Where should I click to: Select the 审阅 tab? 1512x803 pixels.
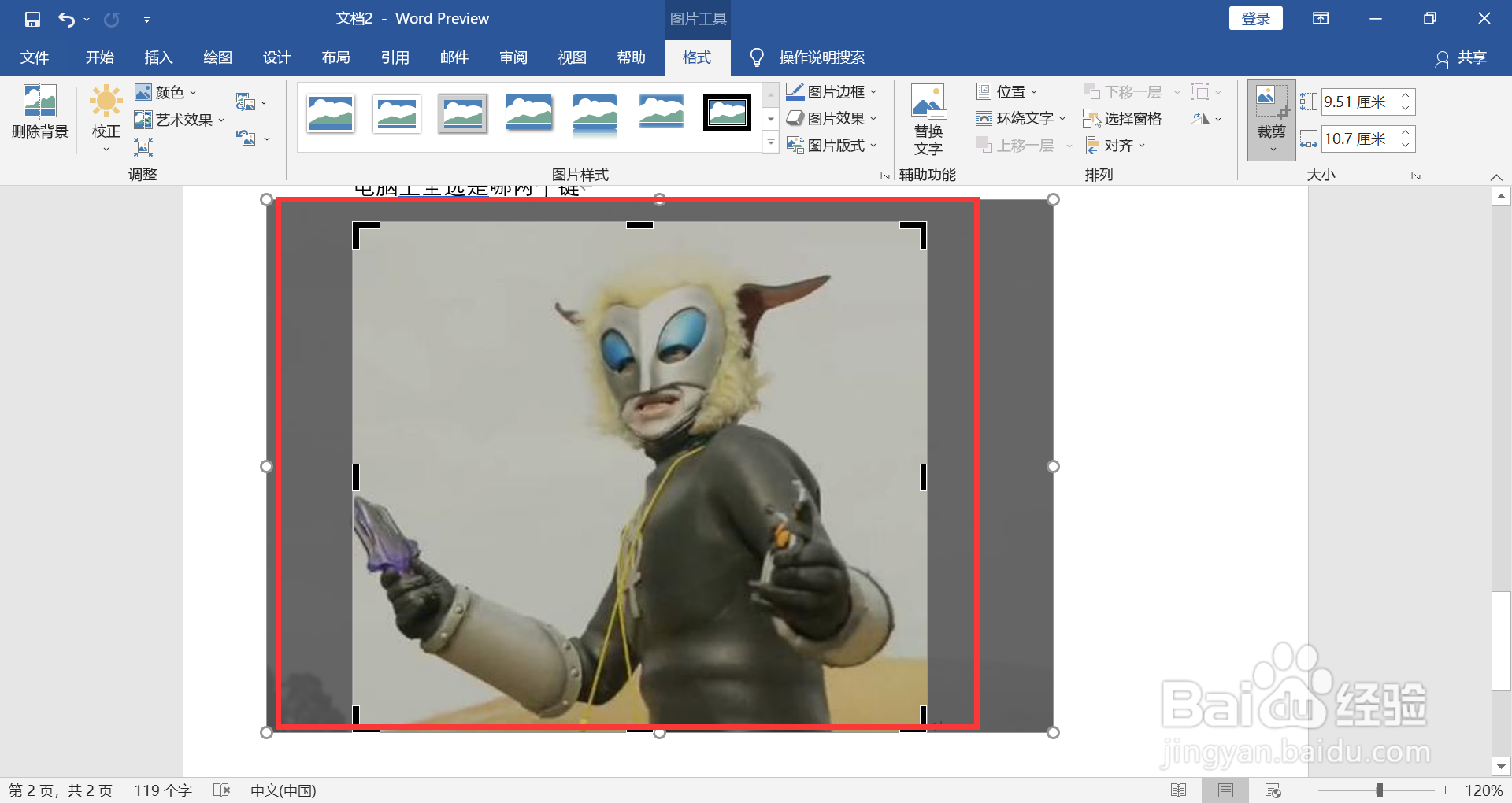[513, 57]
